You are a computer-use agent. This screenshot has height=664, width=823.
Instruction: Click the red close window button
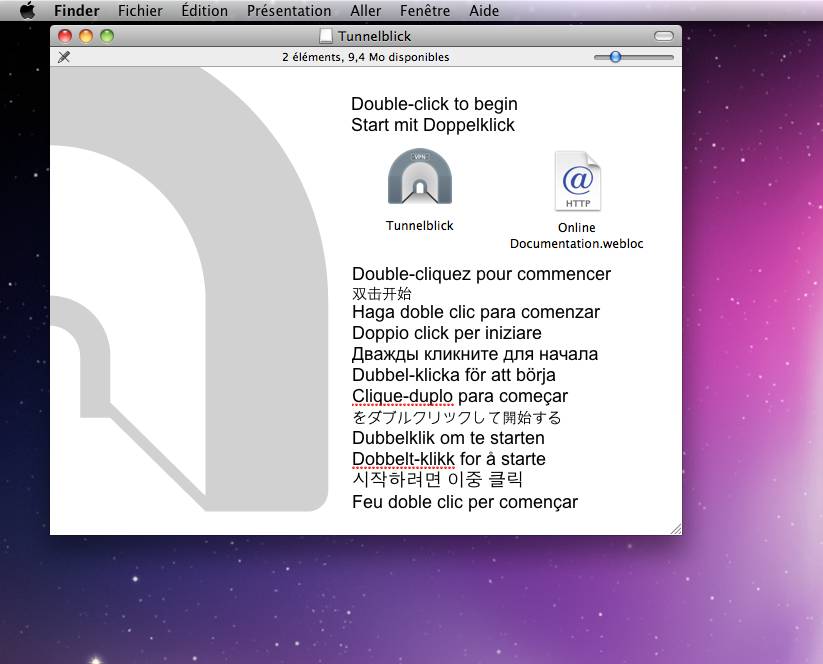[x=65, y=36]
